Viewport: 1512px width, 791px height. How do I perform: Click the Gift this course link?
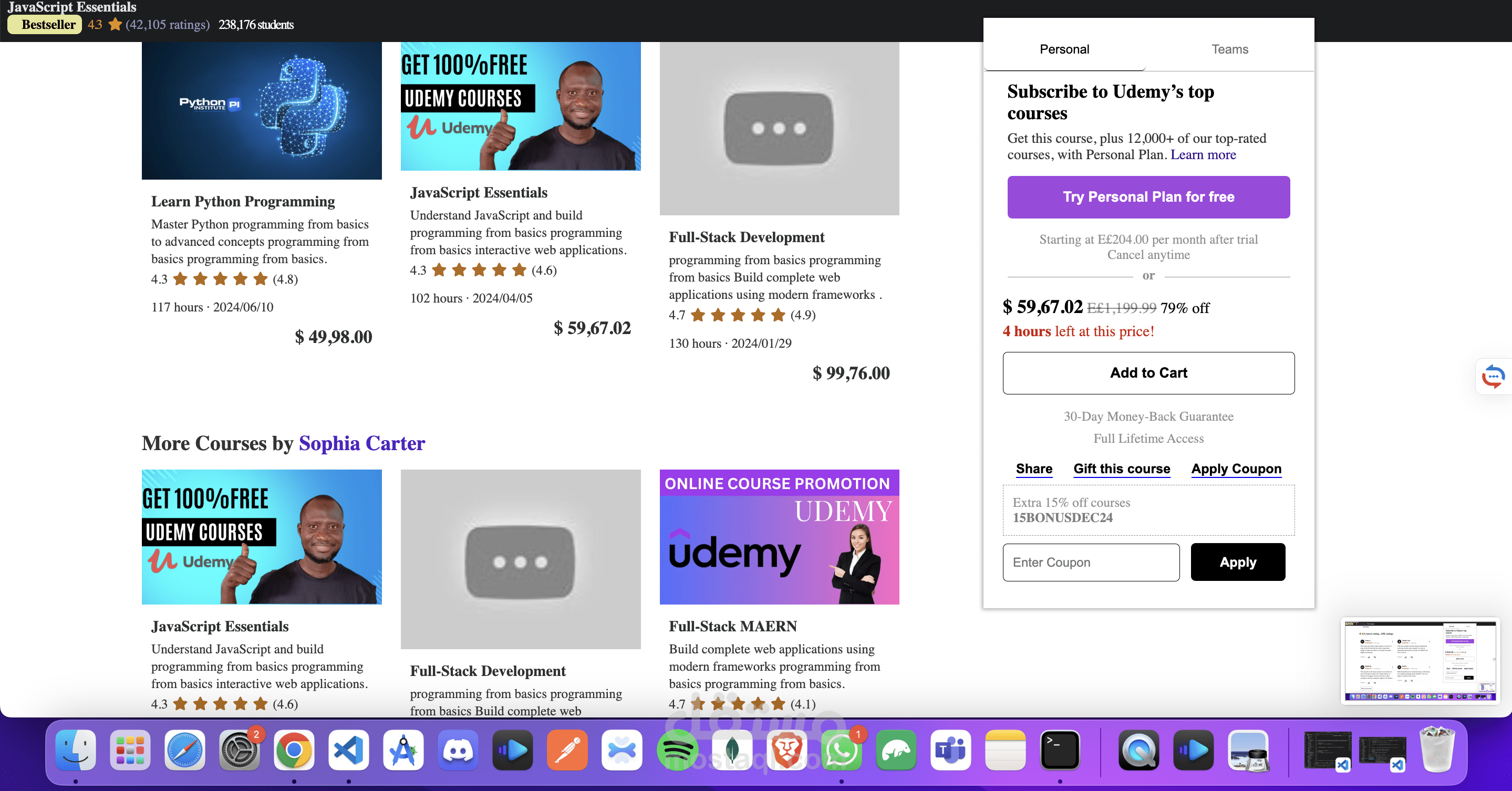point(1121,469)
